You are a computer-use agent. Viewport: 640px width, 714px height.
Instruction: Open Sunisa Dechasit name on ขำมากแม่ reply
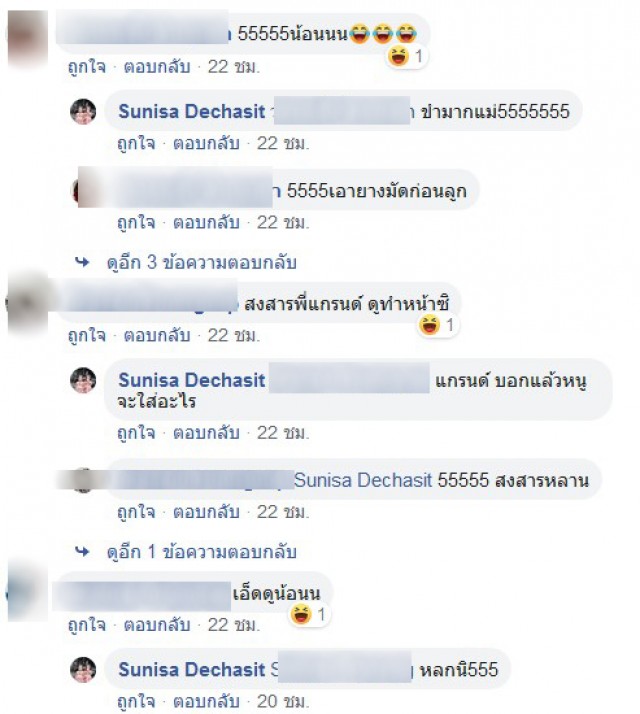tap(192, 111)
